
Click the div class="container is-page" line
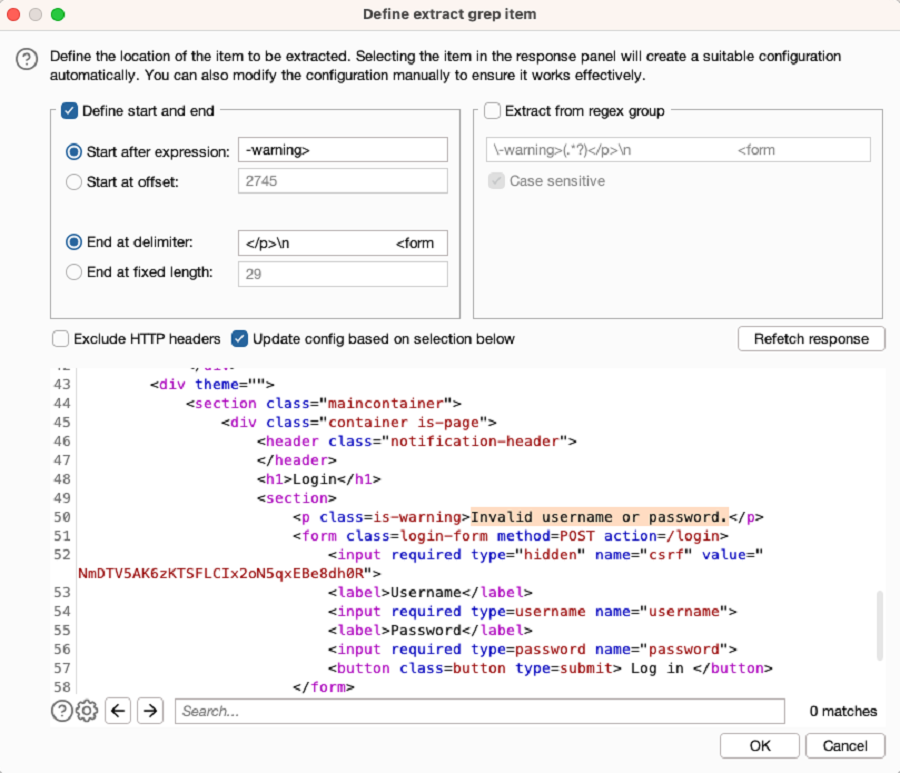tap(359, 422)
